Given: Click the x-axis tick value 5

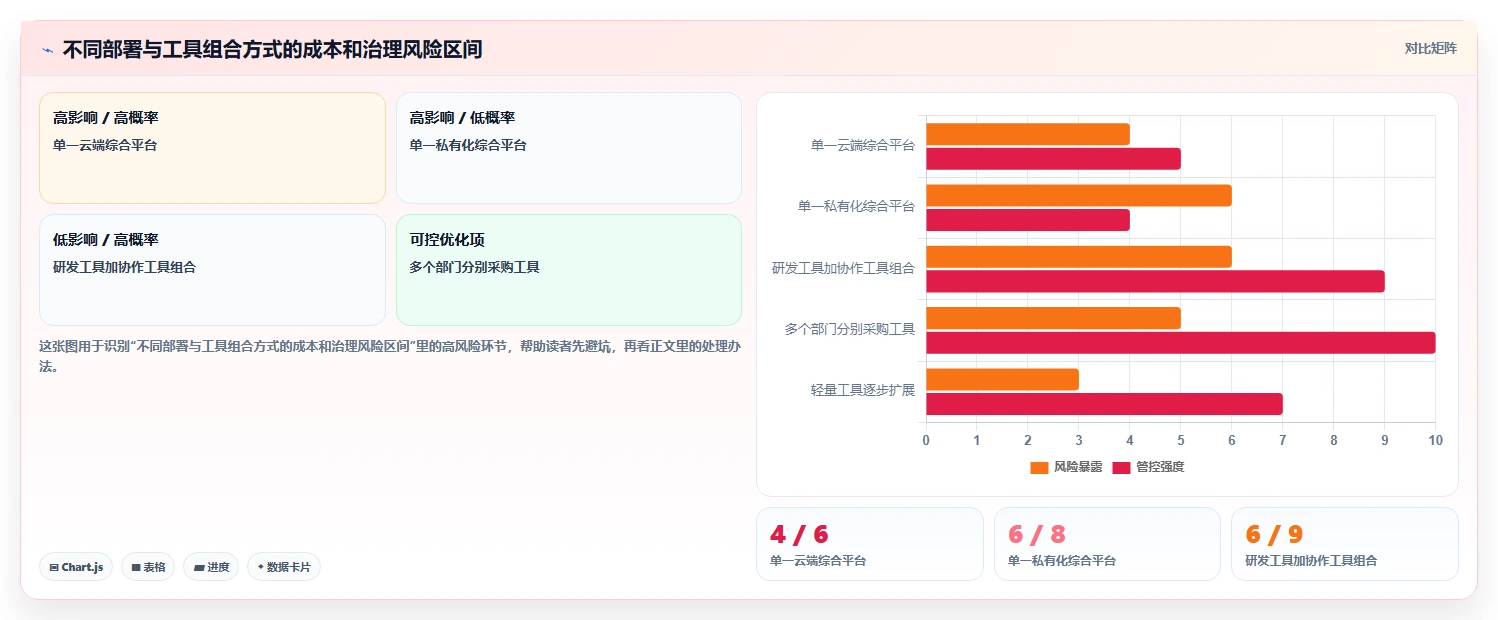Looking at the screenshot, I should (x=1180, y=440).
